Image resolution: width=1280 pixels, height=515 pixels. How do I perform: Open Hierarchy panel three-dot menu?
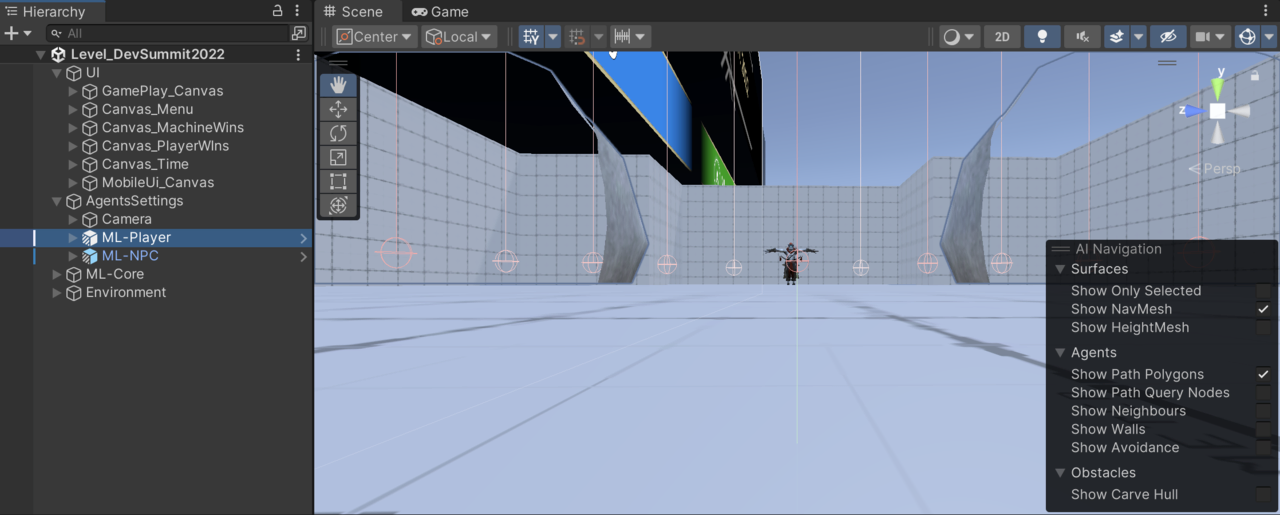tap(297, 11)
